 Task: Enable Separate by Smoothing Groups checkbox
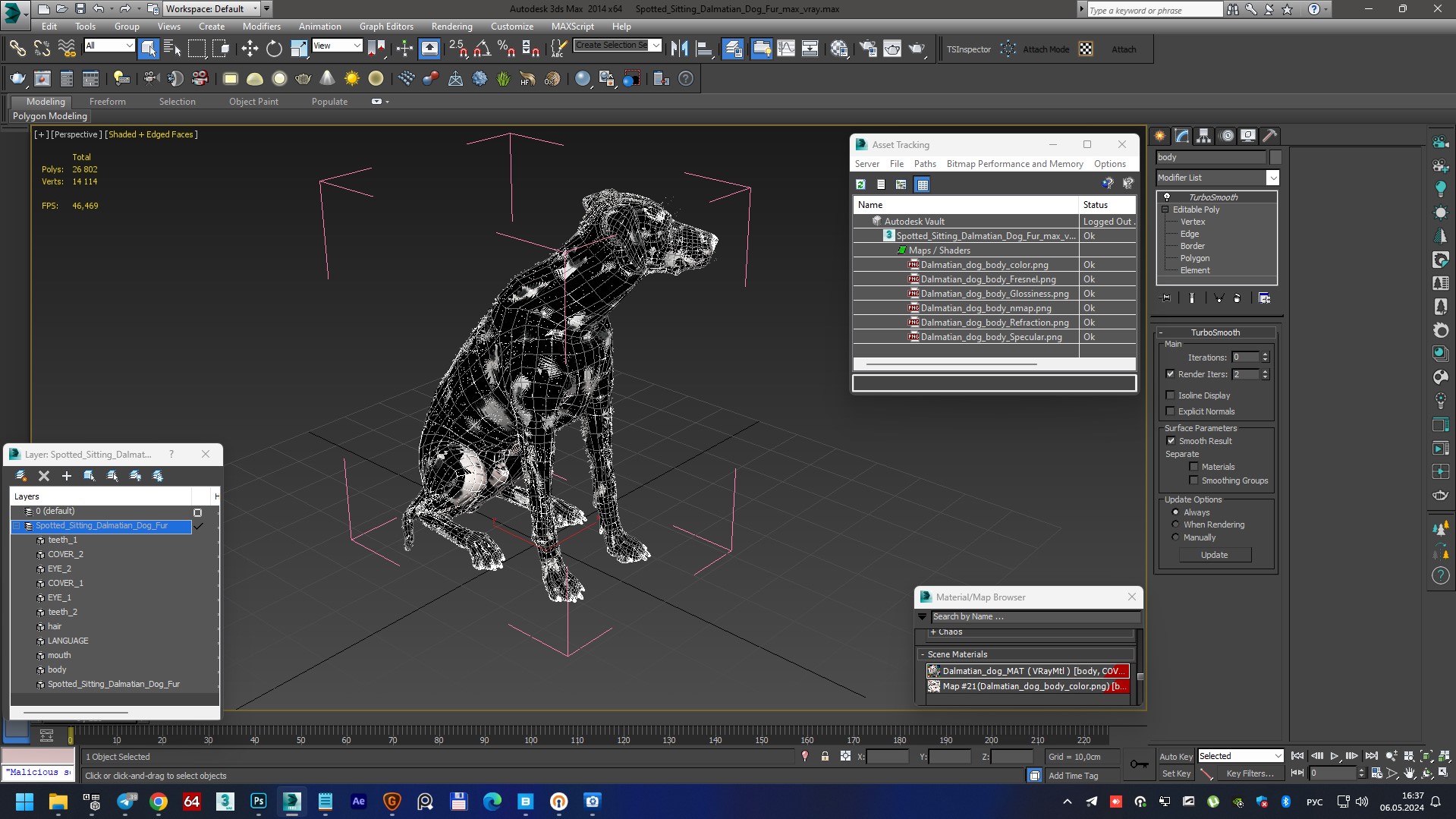pos(1193,480)
